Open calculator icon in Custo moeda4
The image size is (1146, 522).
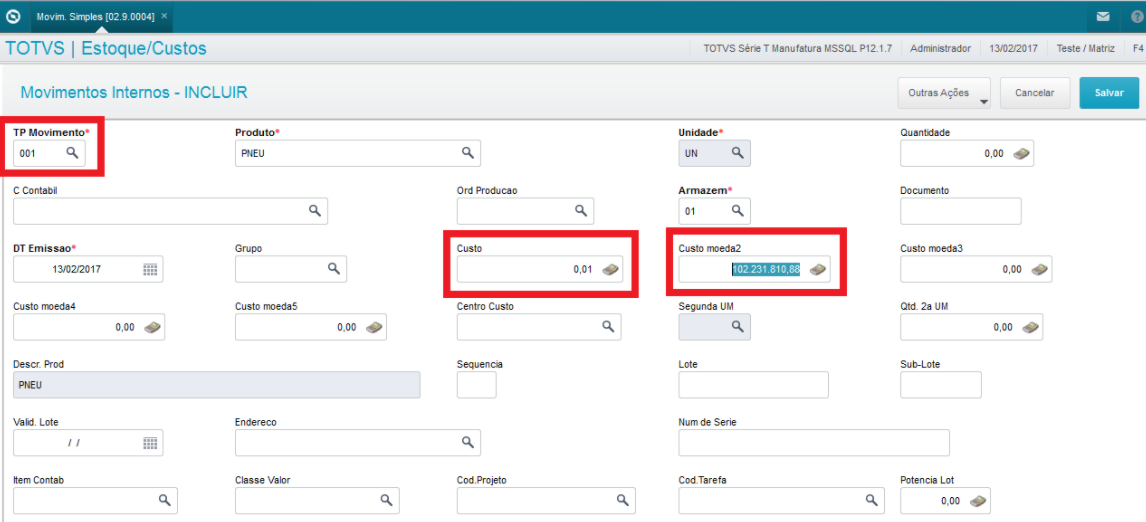[x=152, y=328]
